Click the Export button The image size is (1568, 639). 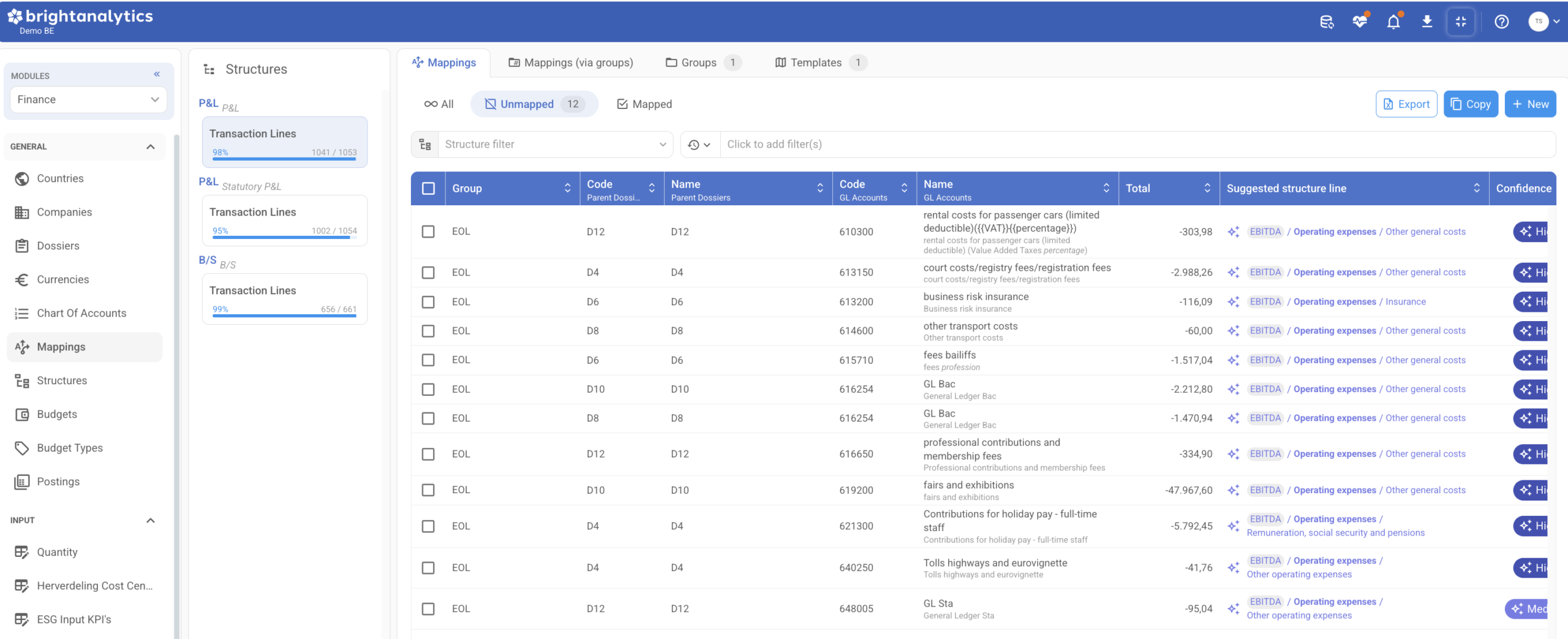[1406, 104]
